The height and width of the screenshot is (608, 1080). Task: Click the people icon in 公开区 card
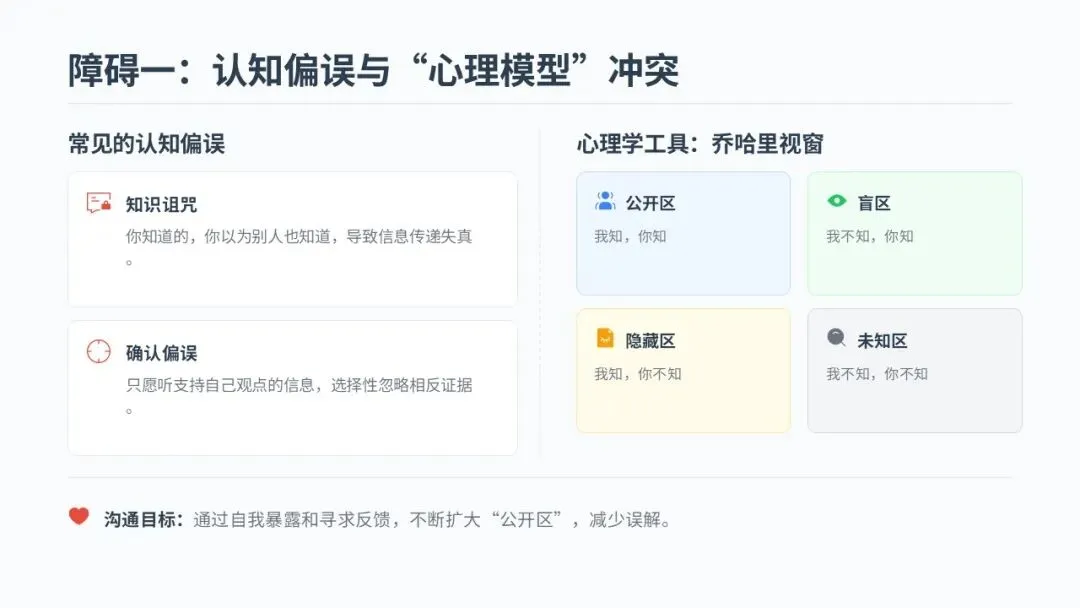click(x=605, y=201)
